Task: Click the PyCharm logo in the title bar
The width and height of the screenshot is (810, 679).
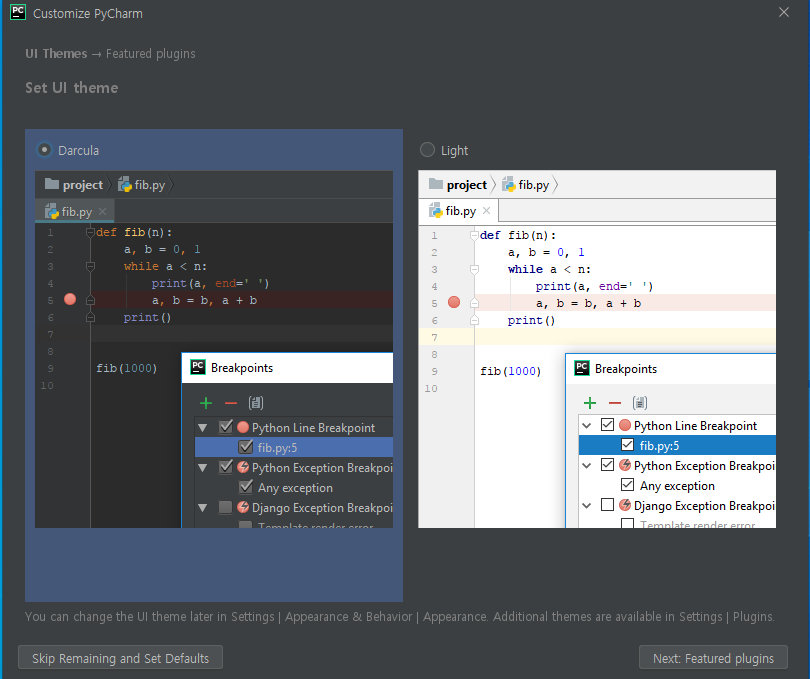Action: [x=18, y=12]
